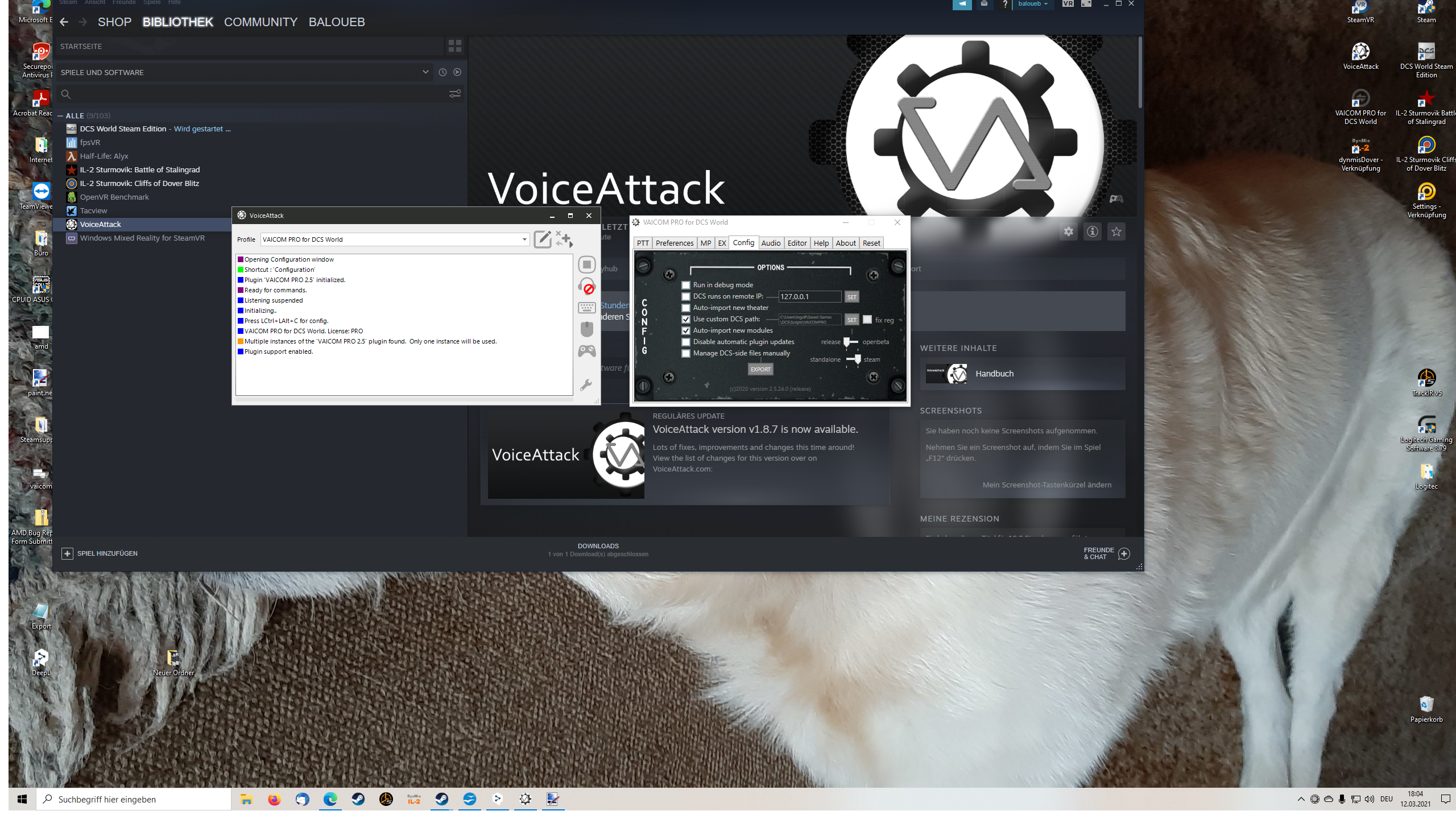Open the profile actions icon with plus and arrows
This screenshot has height=819, width=1456.
point(564,239)
